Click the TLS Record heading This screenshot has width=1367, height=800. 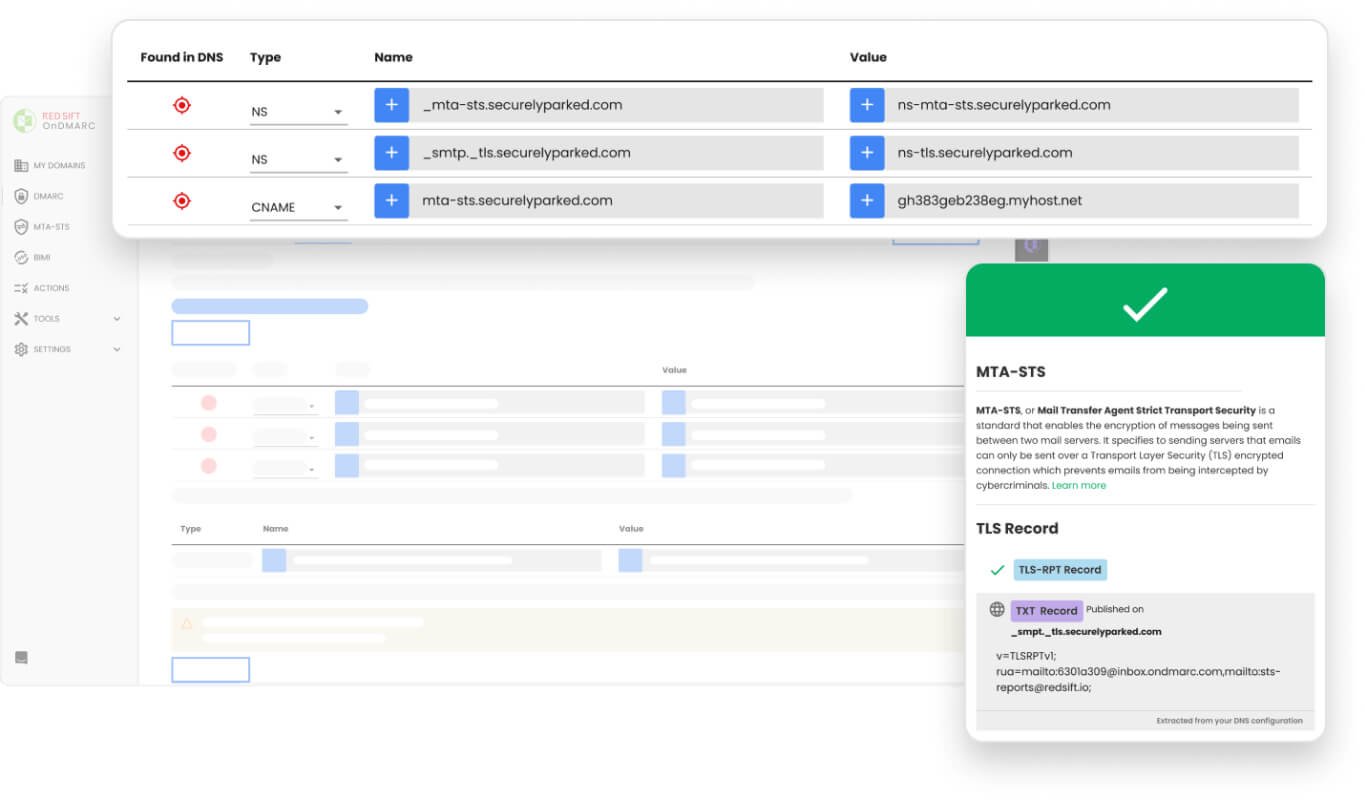[x=1017, y=528]
